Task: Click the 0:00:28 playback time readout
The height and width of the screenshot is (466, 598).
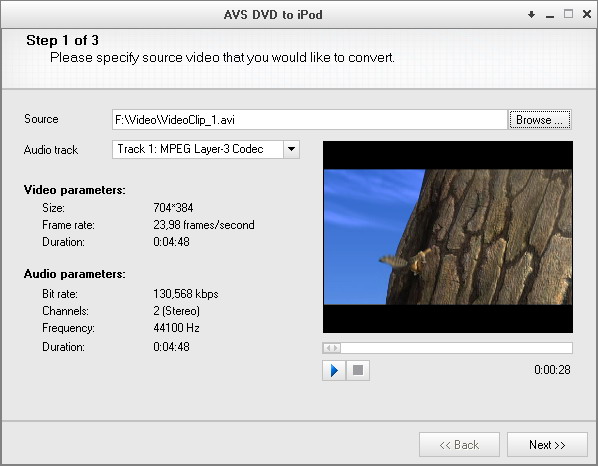Action: click(x=552, y=370)
